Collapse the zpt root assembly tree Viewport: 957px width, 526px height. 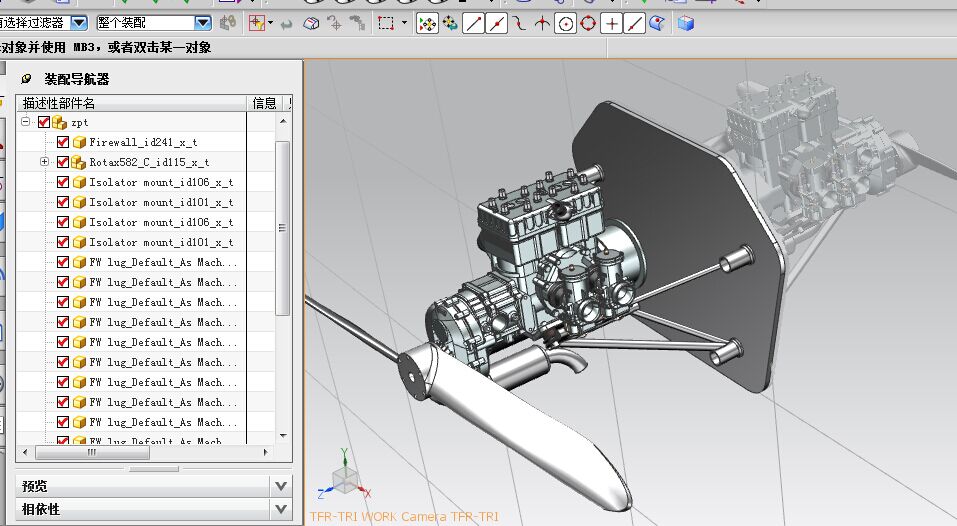[26, 122]
